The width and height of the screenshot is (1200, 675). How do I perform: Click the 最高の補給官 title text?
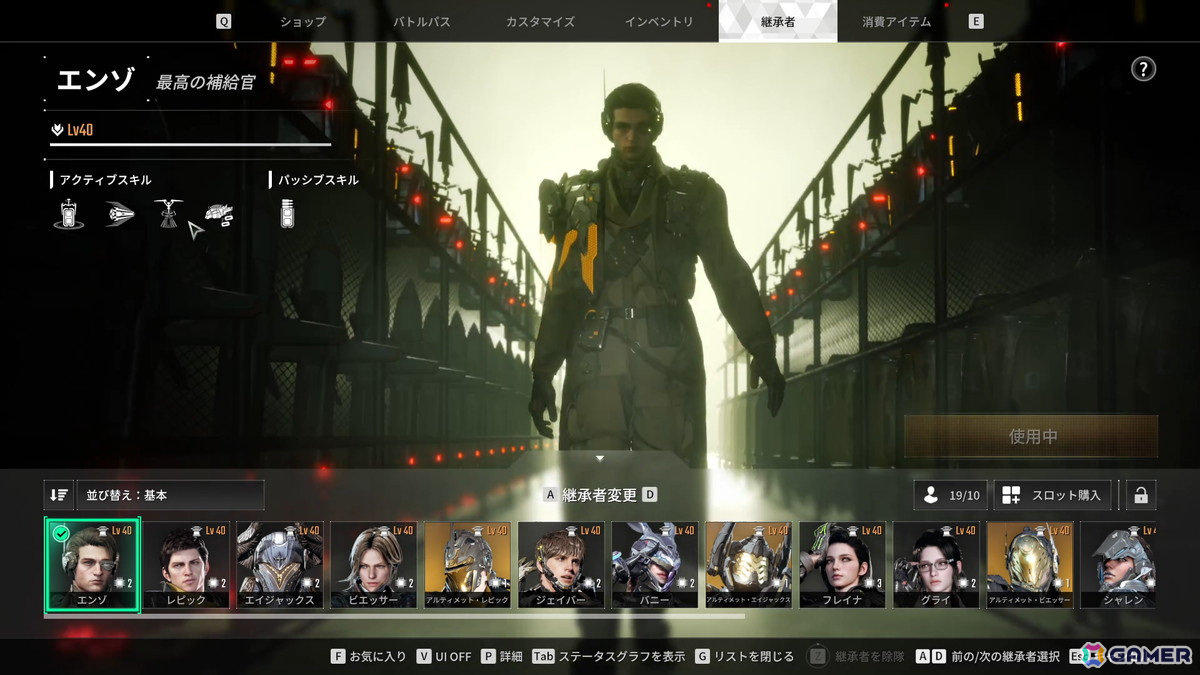205,83
